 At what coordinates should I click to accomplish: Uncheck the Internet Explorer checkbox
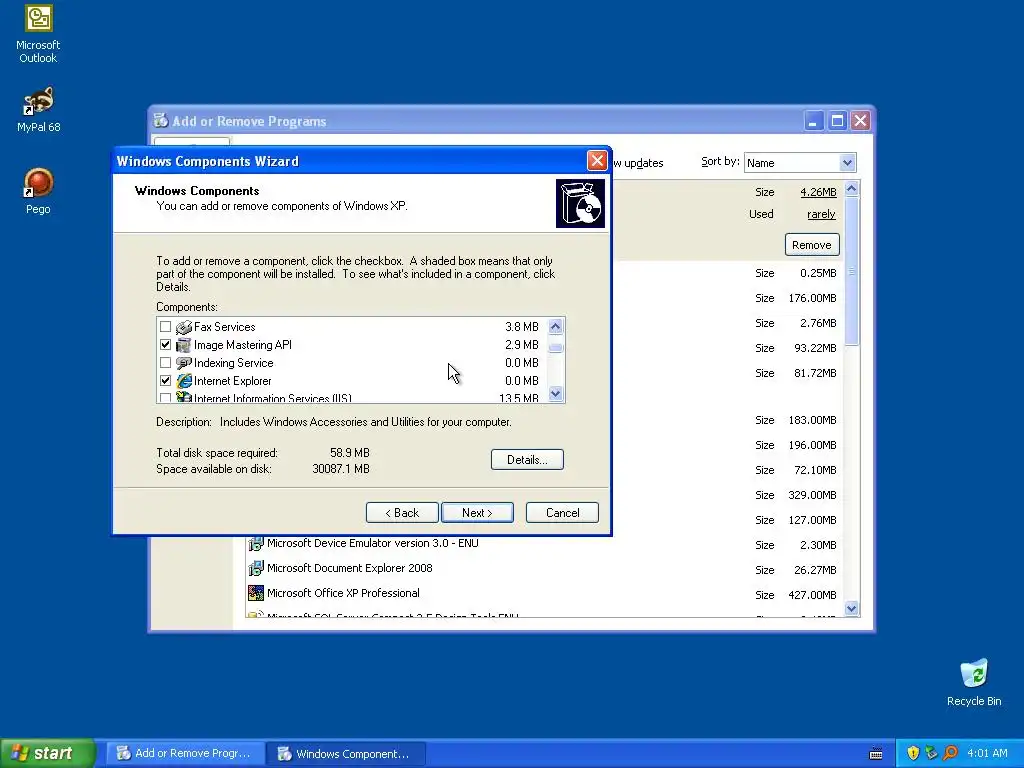(x=166, y=381)
